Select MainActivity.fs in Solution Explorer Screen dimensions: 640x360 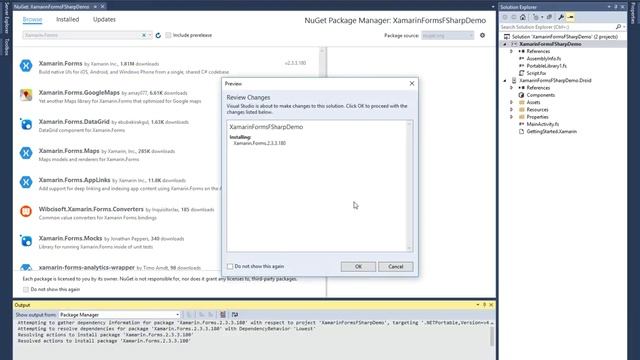point(543,124)
